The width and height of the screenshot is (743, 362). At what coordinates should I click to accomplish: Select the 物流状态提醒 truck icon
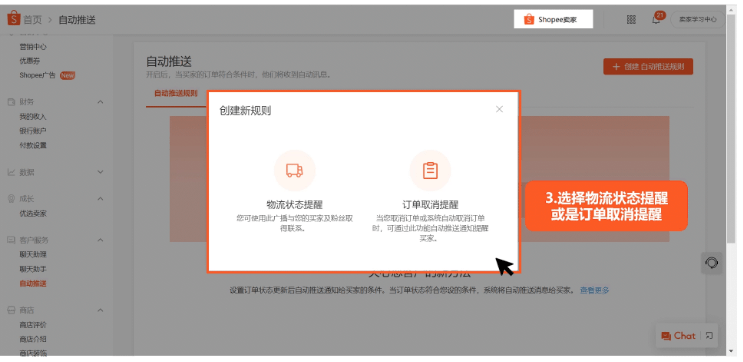pyautogui.click(x=294, y=171)
